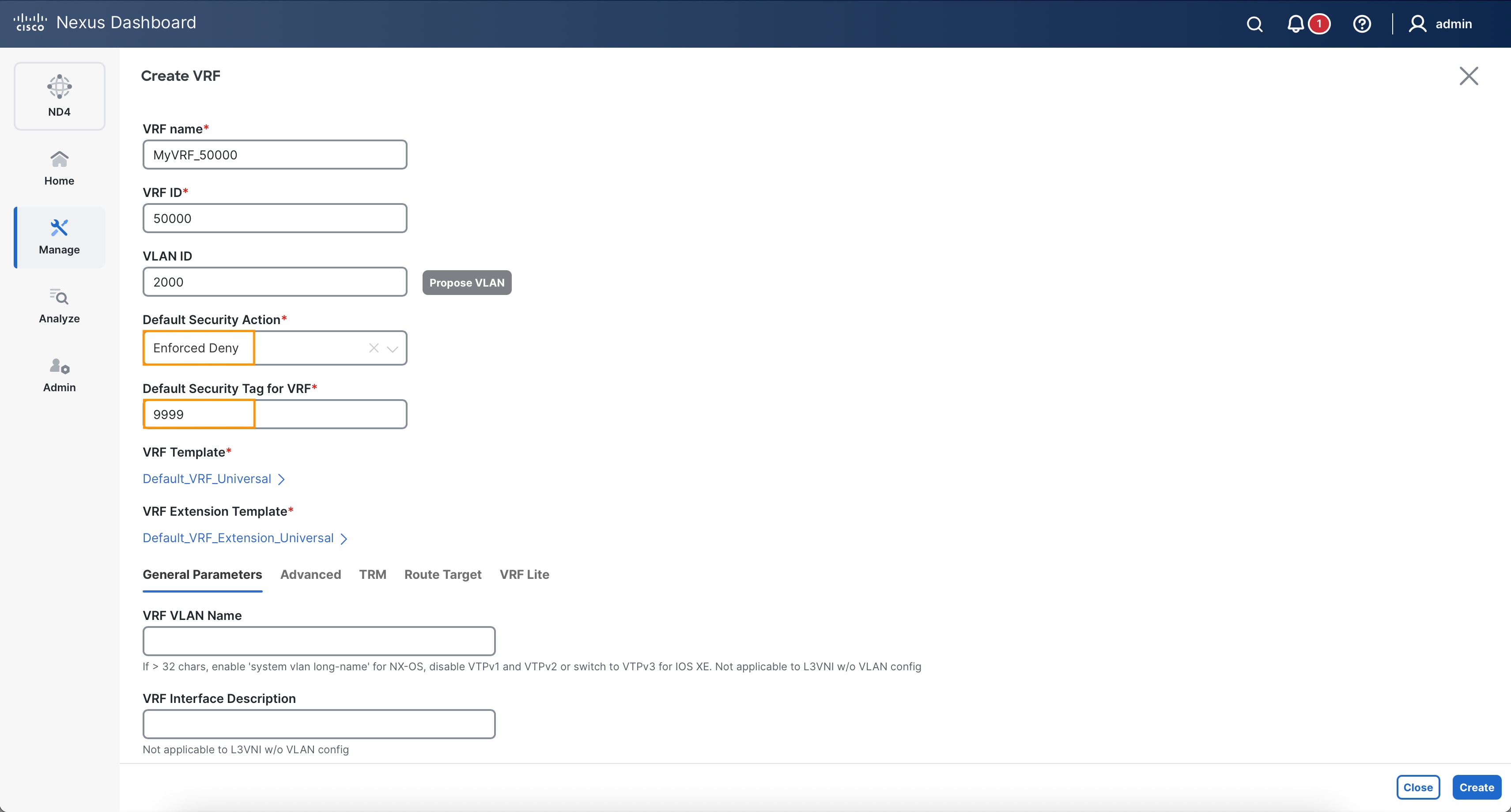Open the Default_VRF_Universal link
This screenshot has height=812, width=1511.
(x=207, y=479)
